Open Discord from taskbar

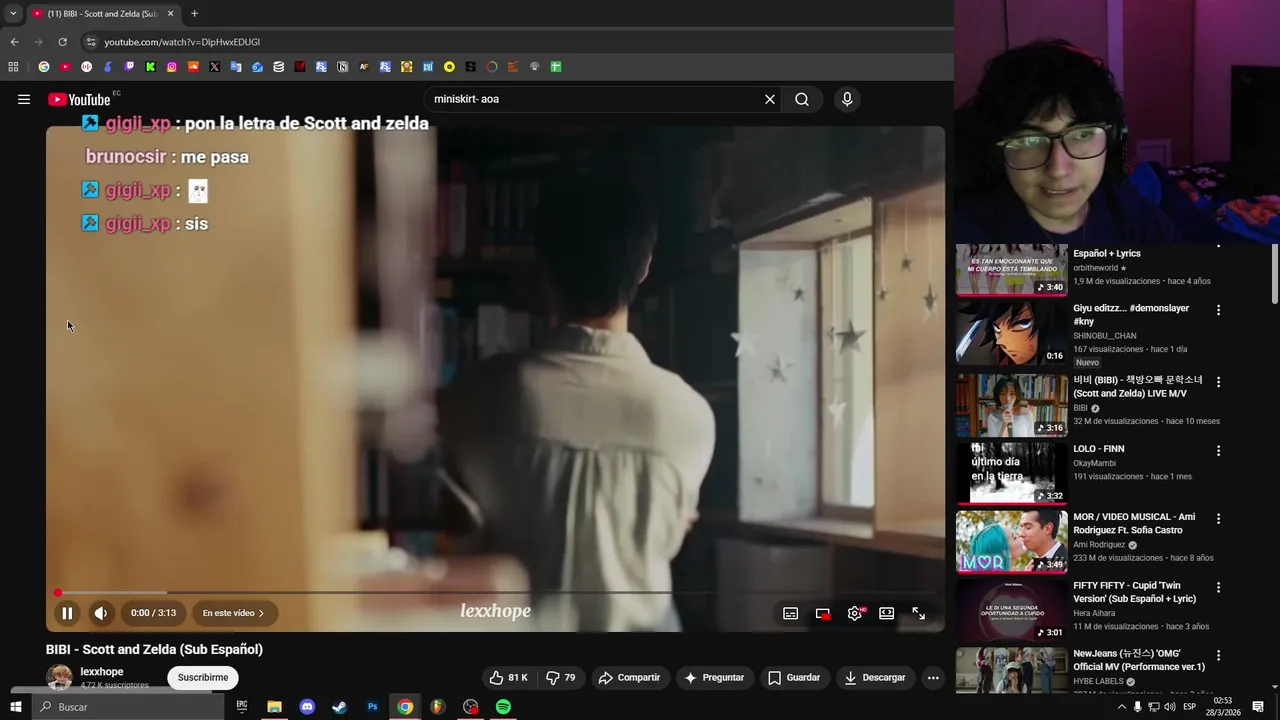[307, 707]
